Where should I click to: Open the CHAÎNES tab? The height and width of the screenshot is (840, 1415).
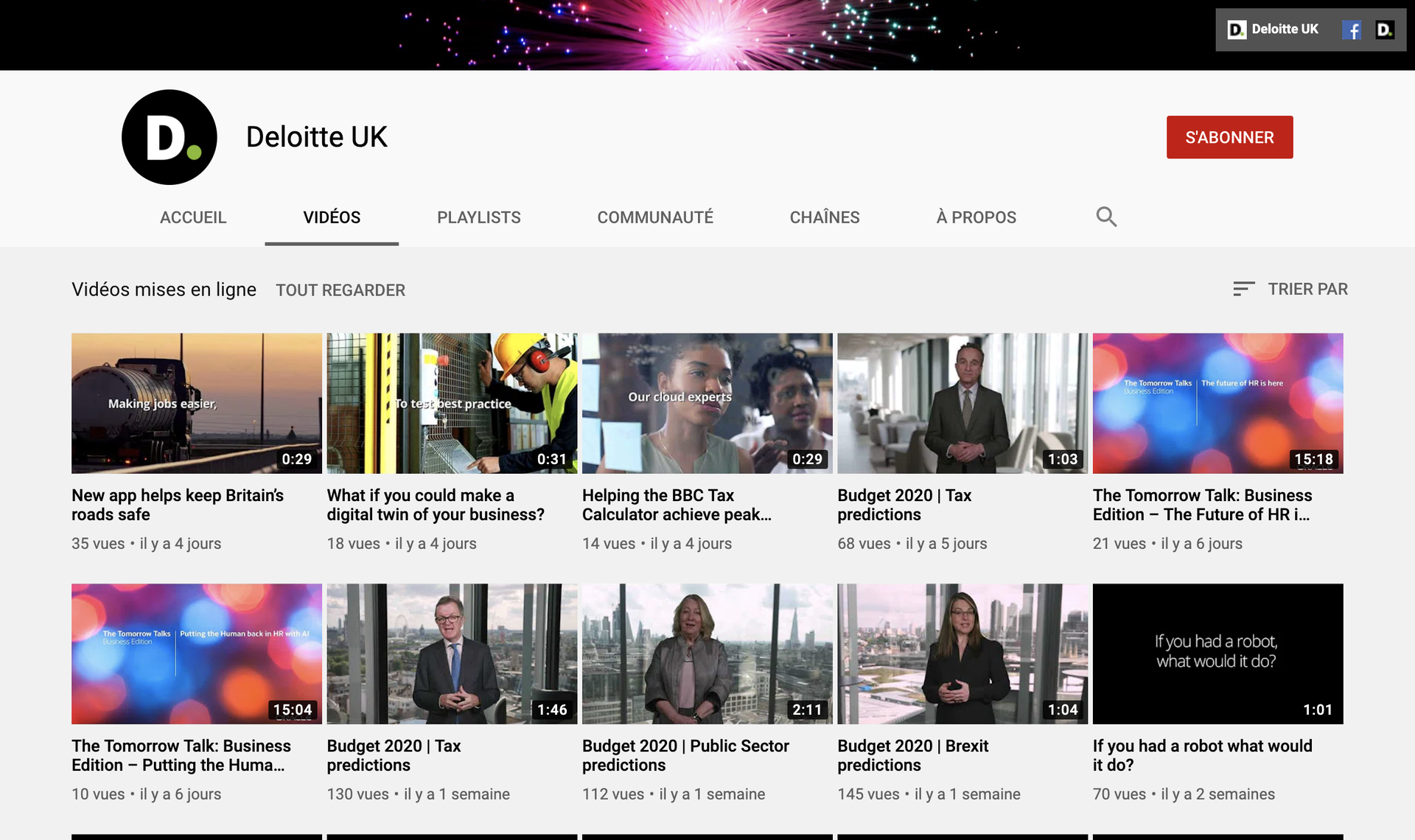click(825, 217)
